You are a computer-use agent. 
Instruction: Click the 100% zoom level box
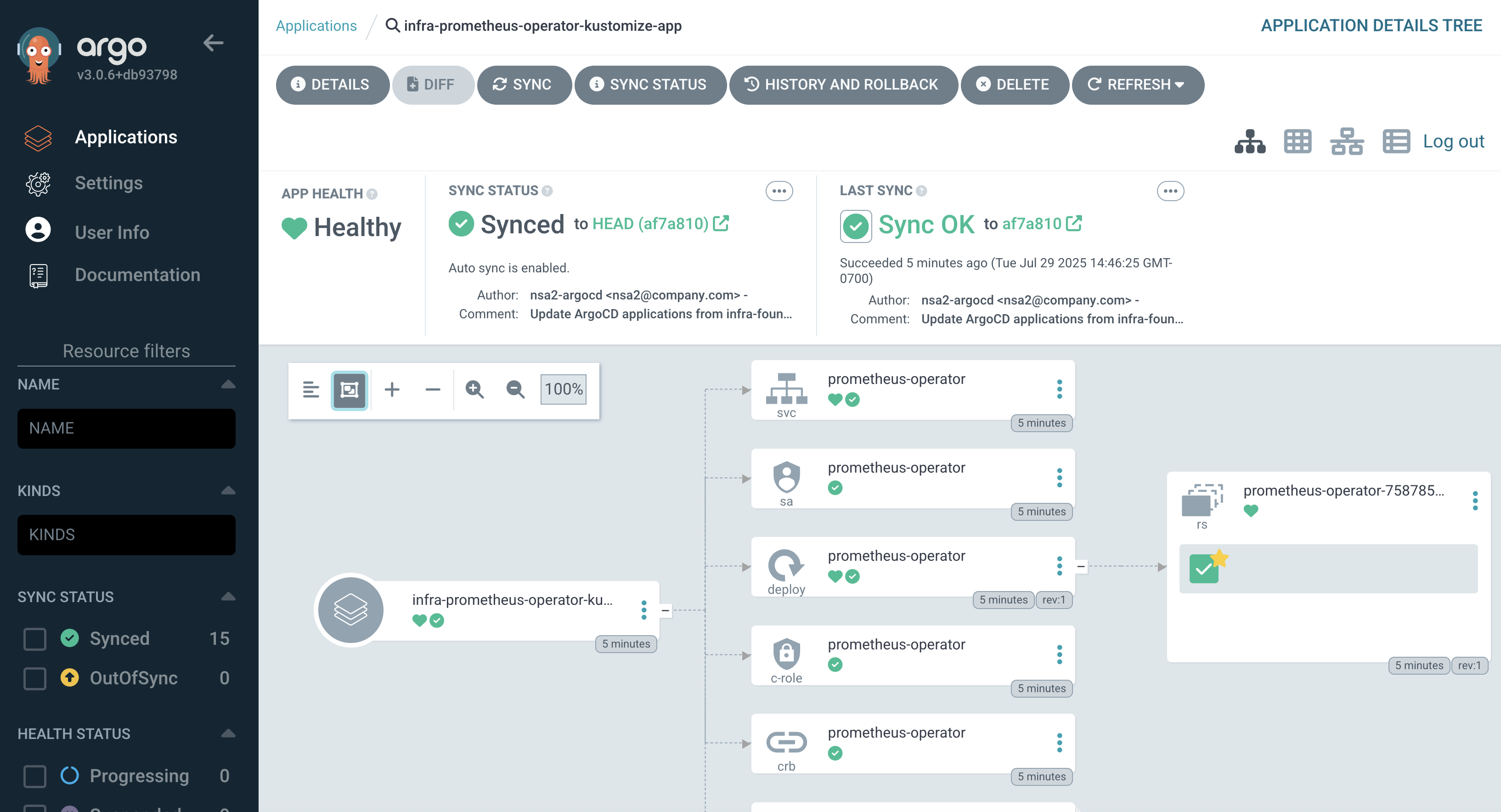[x=563, y=389]
